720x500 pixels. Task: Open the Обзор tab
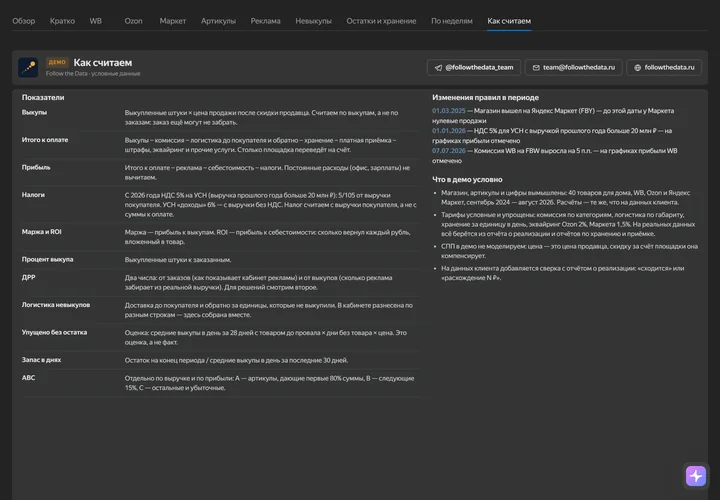(23, 21)
